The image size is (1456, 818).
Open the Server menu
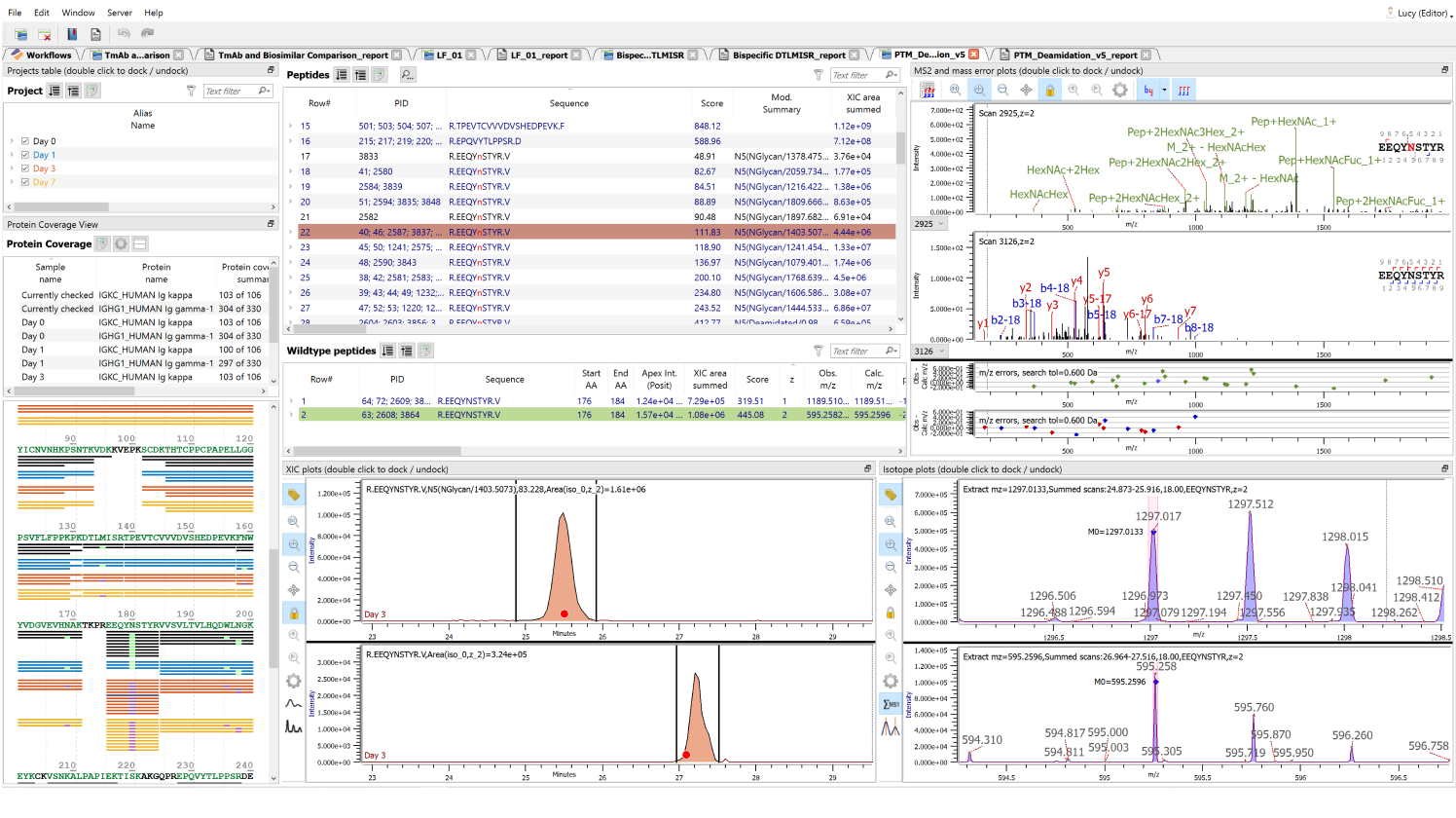120,13
